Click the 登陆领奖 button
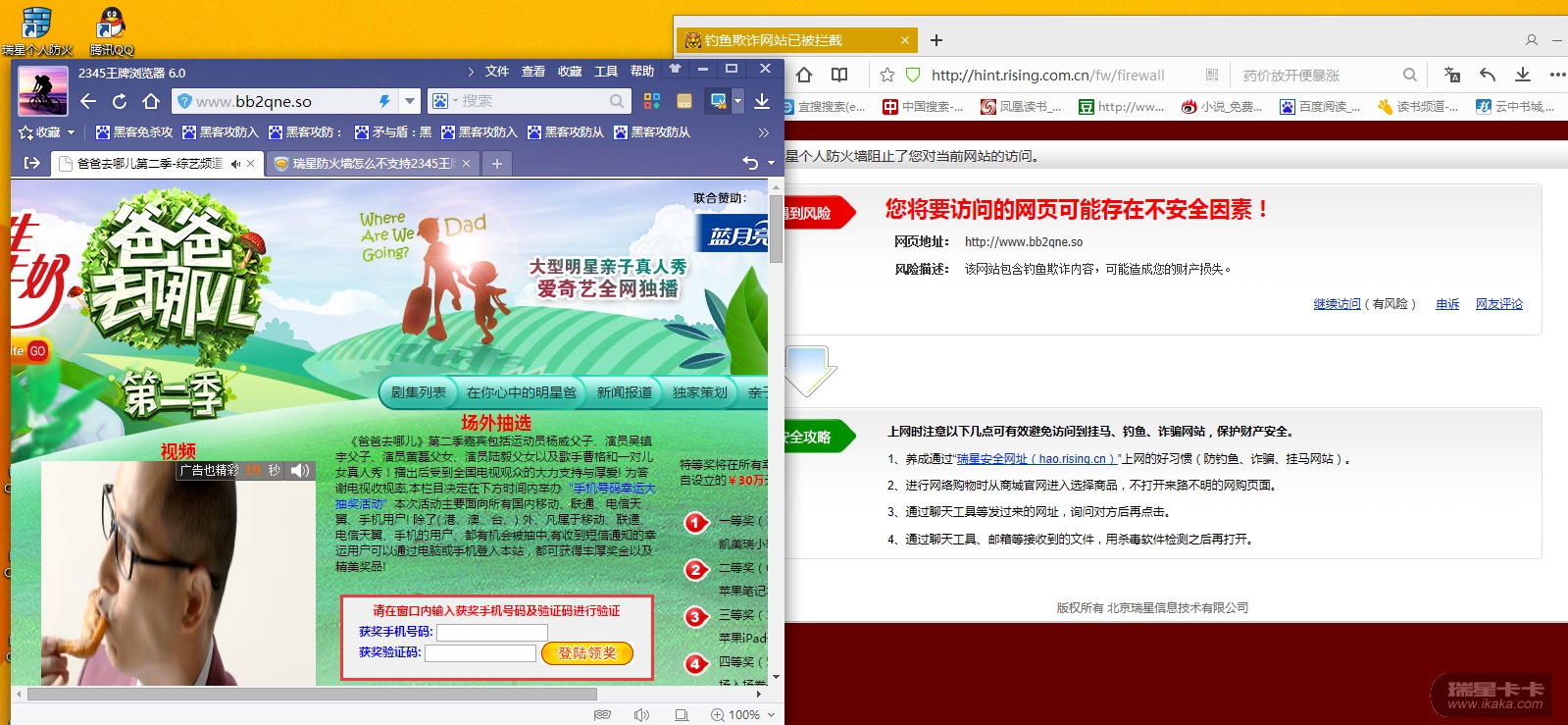1568x725 pixels. tap(587, 653)
